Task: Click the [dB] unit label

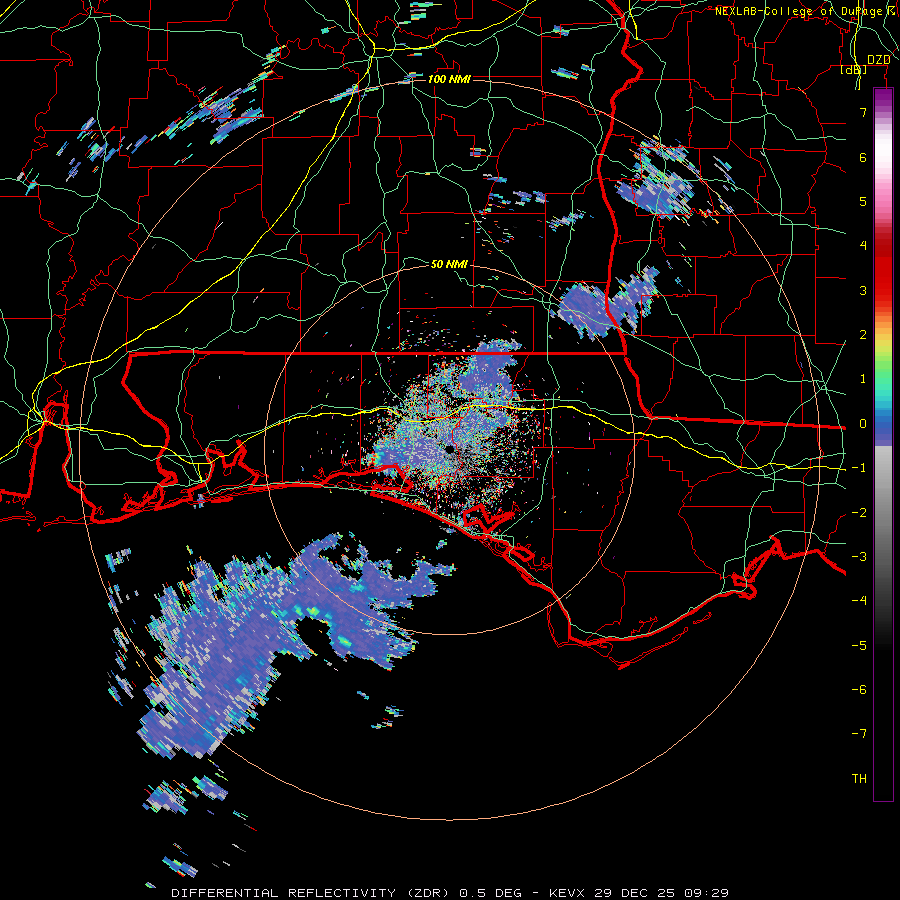Action: tap(854, 69)
